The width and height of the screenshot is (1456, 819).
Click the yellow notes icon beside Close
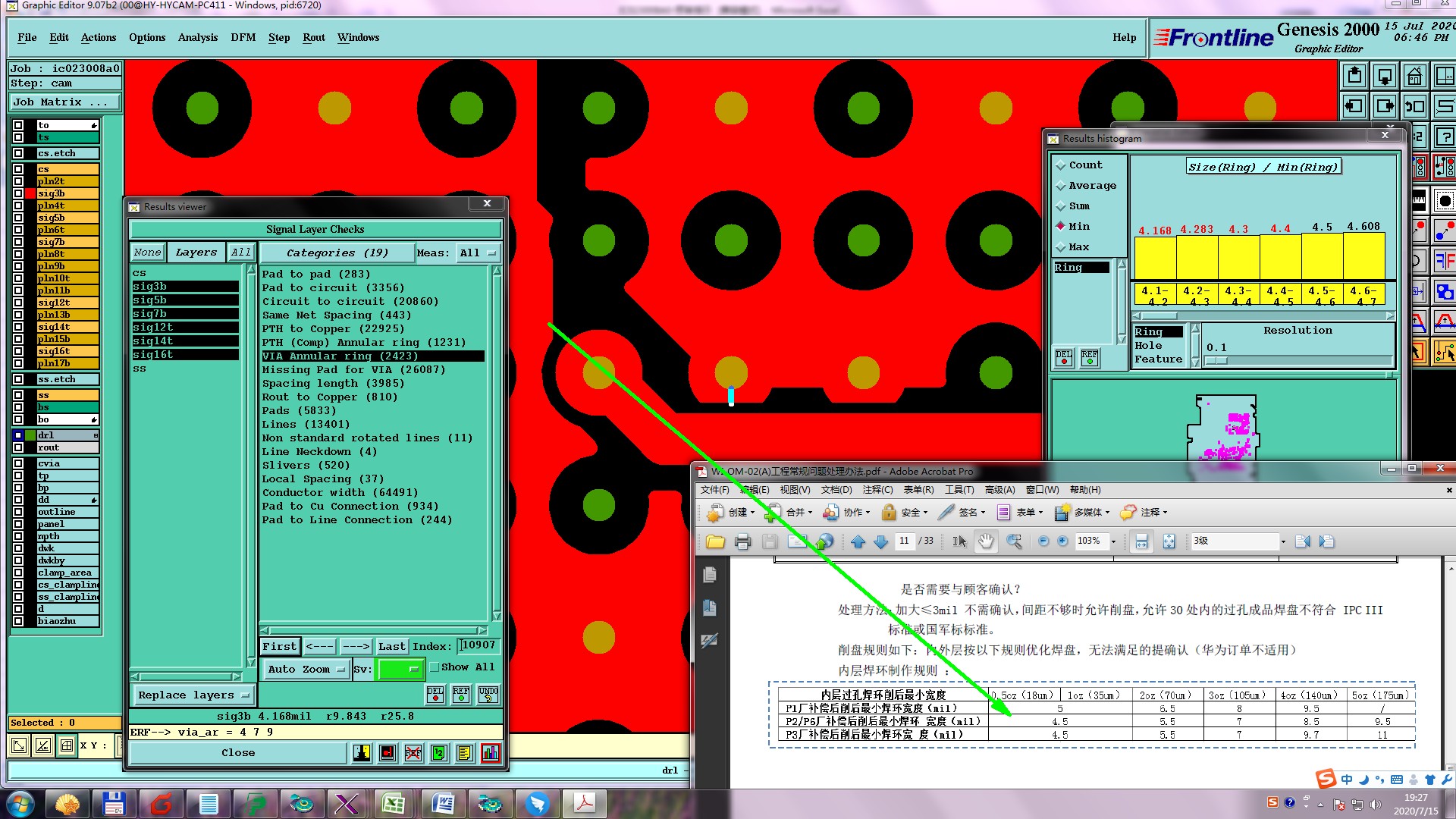click(x=465, y=753)
